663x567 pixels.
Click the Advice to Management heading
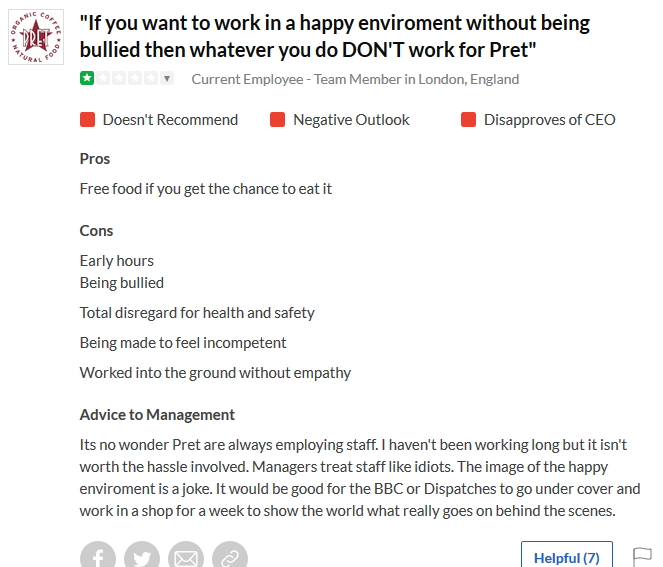[x=157, y=414]
